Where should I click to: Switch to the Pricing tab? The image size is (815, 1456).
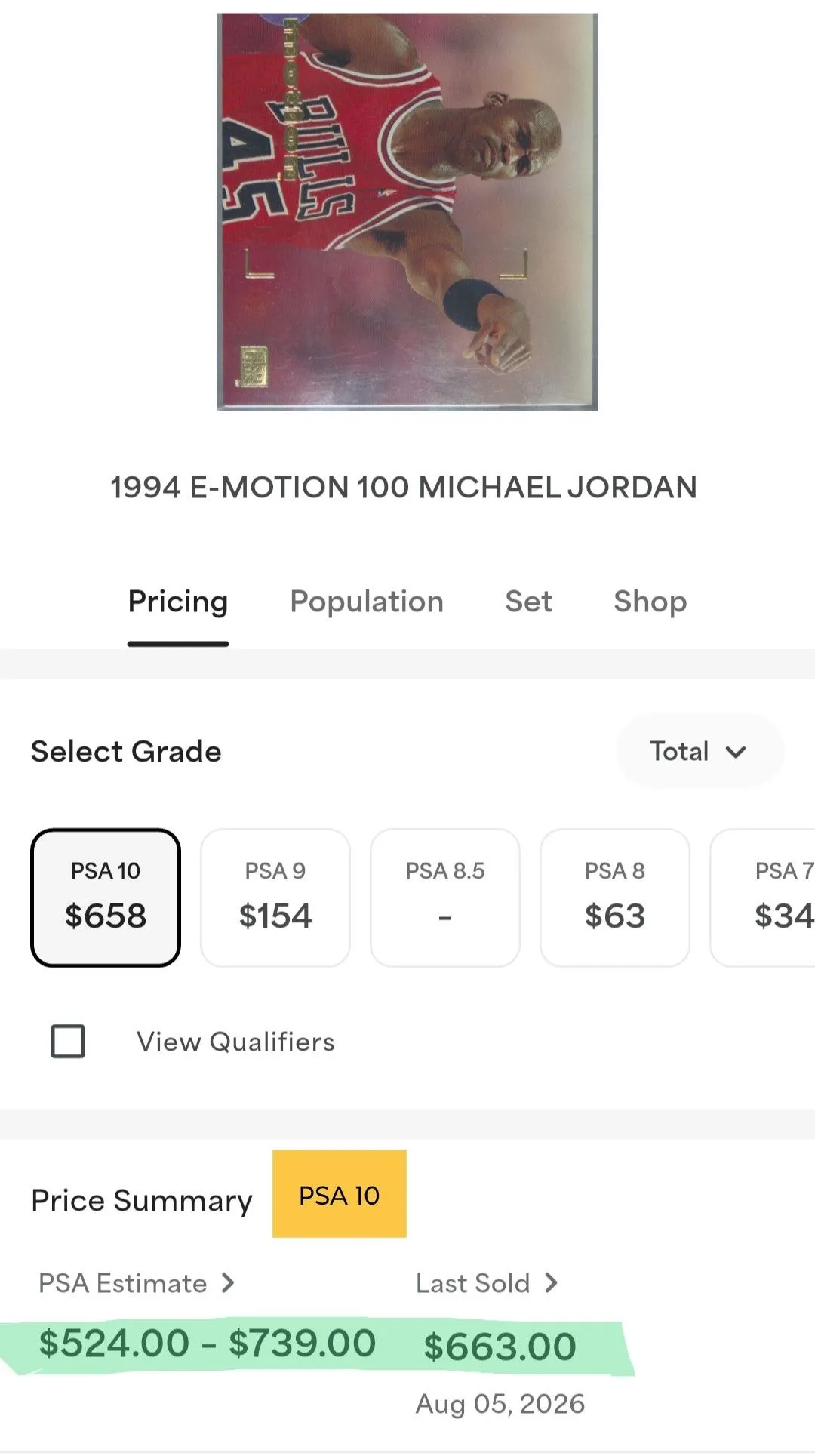178,602
